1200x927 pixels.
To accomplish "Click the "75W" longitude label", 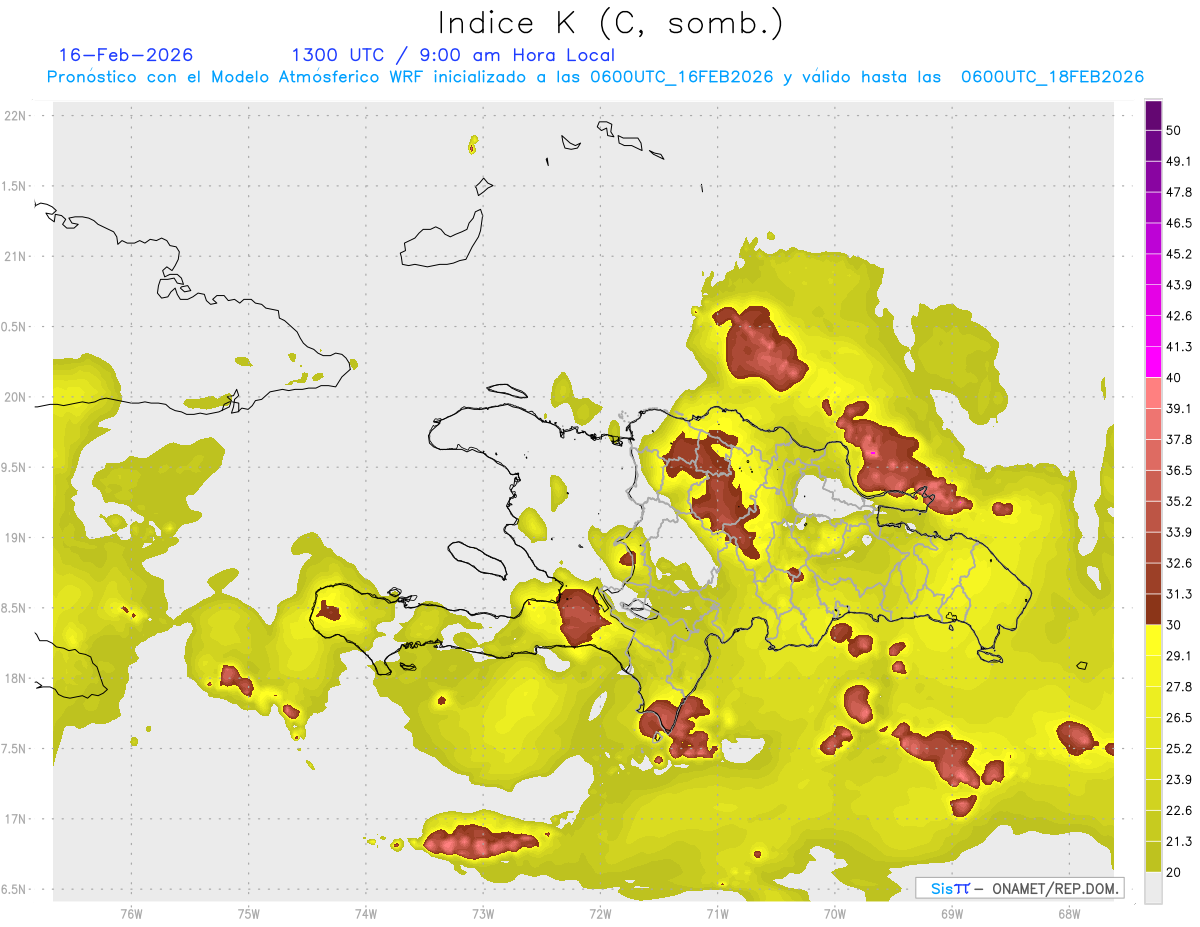I will 249,913.
